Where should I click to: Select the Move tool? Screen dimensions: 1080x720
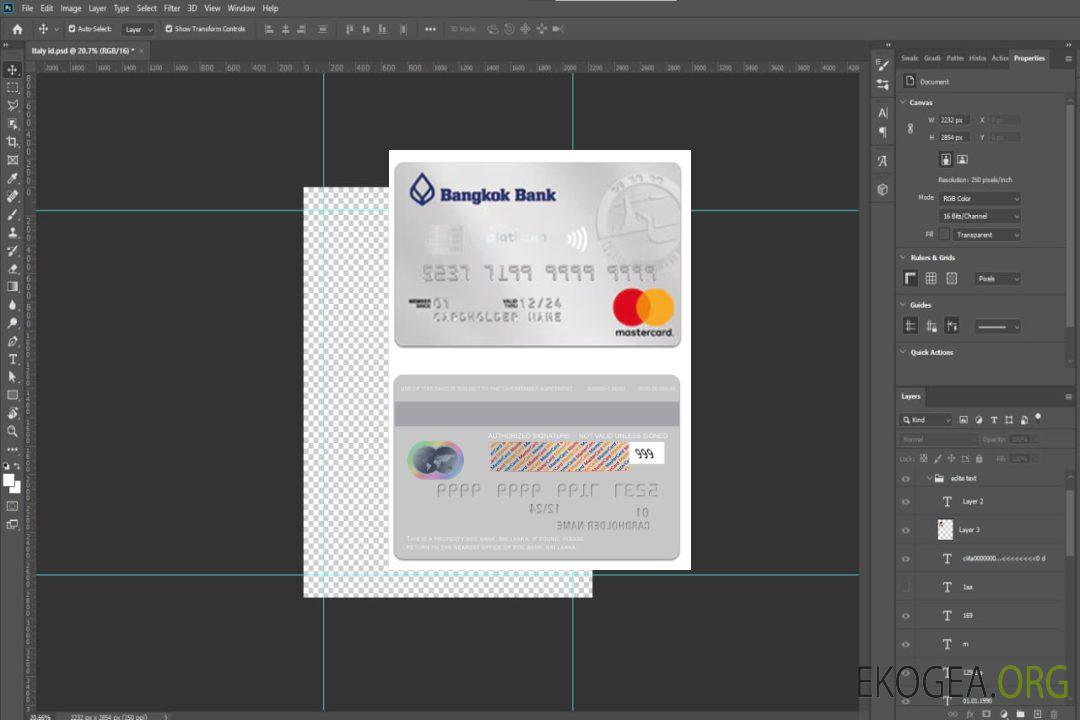[12, 70]
